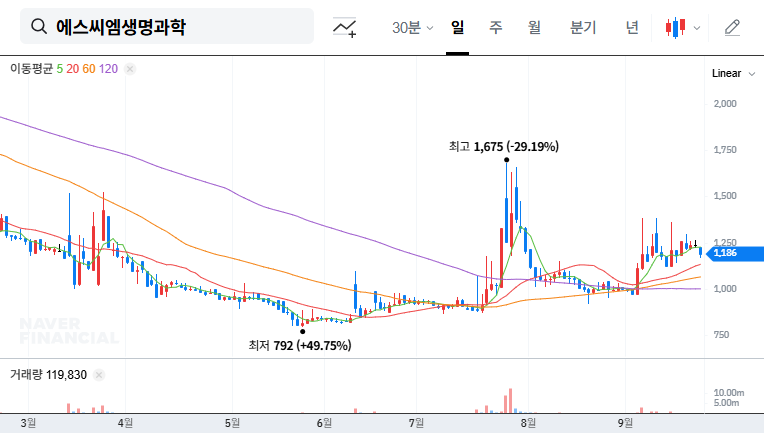Click the 120-day moving average label

click(108, 69)
